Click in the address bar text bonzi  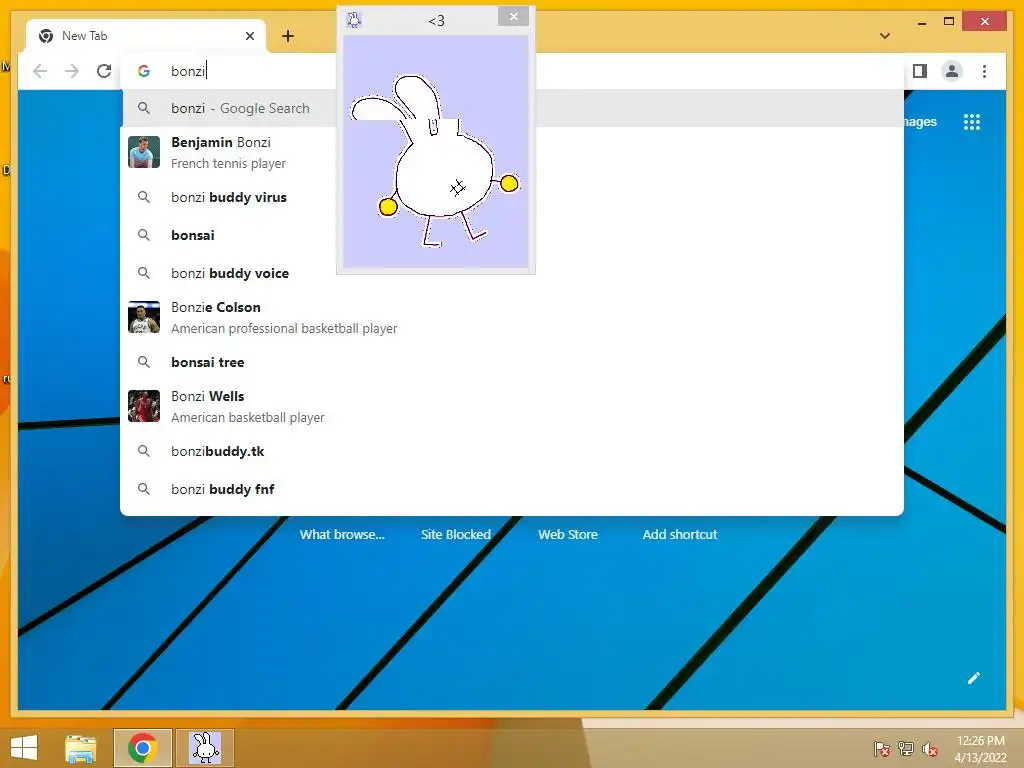coord(188,71)
